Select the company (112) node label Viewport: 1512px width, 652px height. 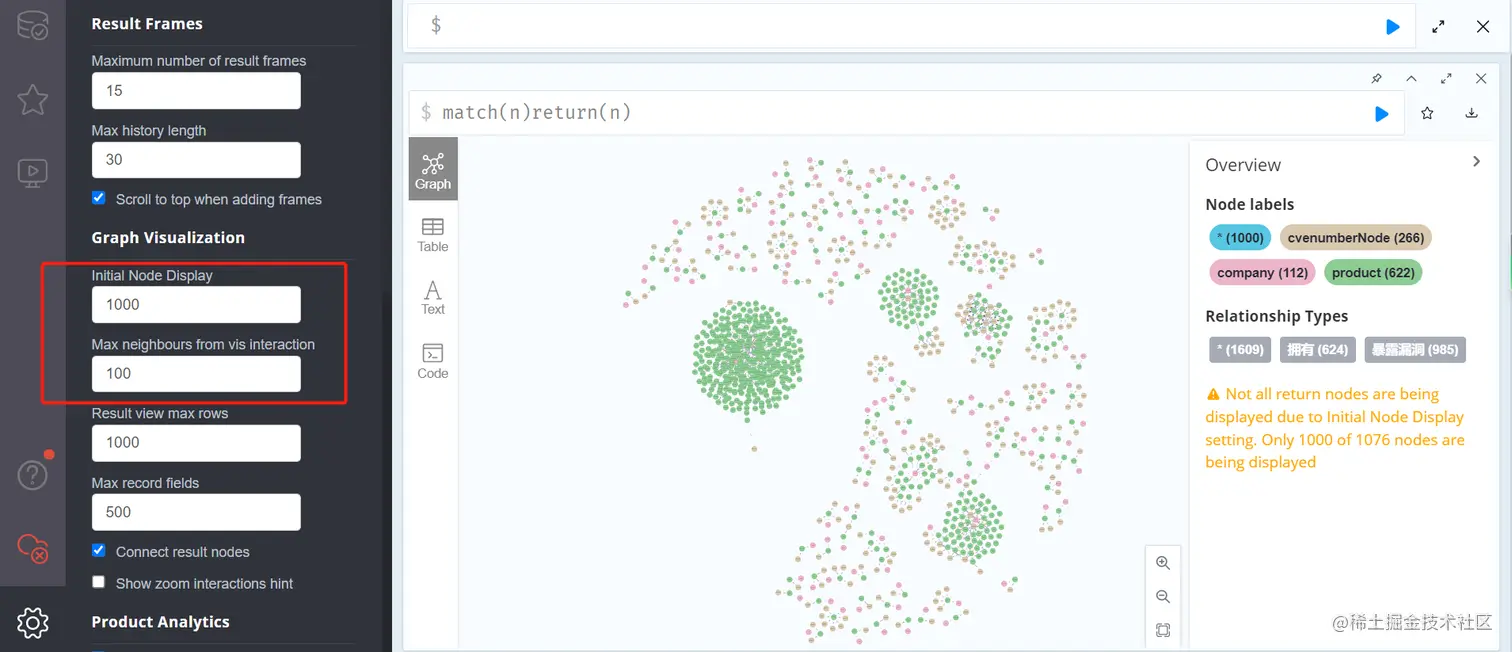tap(1262, 273)
